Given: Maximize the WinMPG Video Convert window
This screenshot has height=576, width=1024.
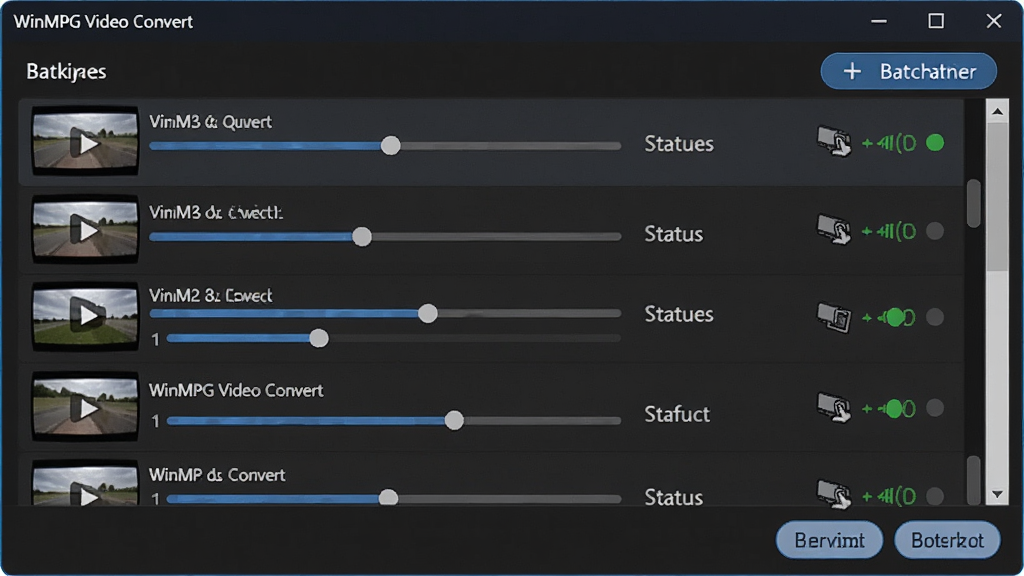Looking at the screenshot, I should click(936, 21).
